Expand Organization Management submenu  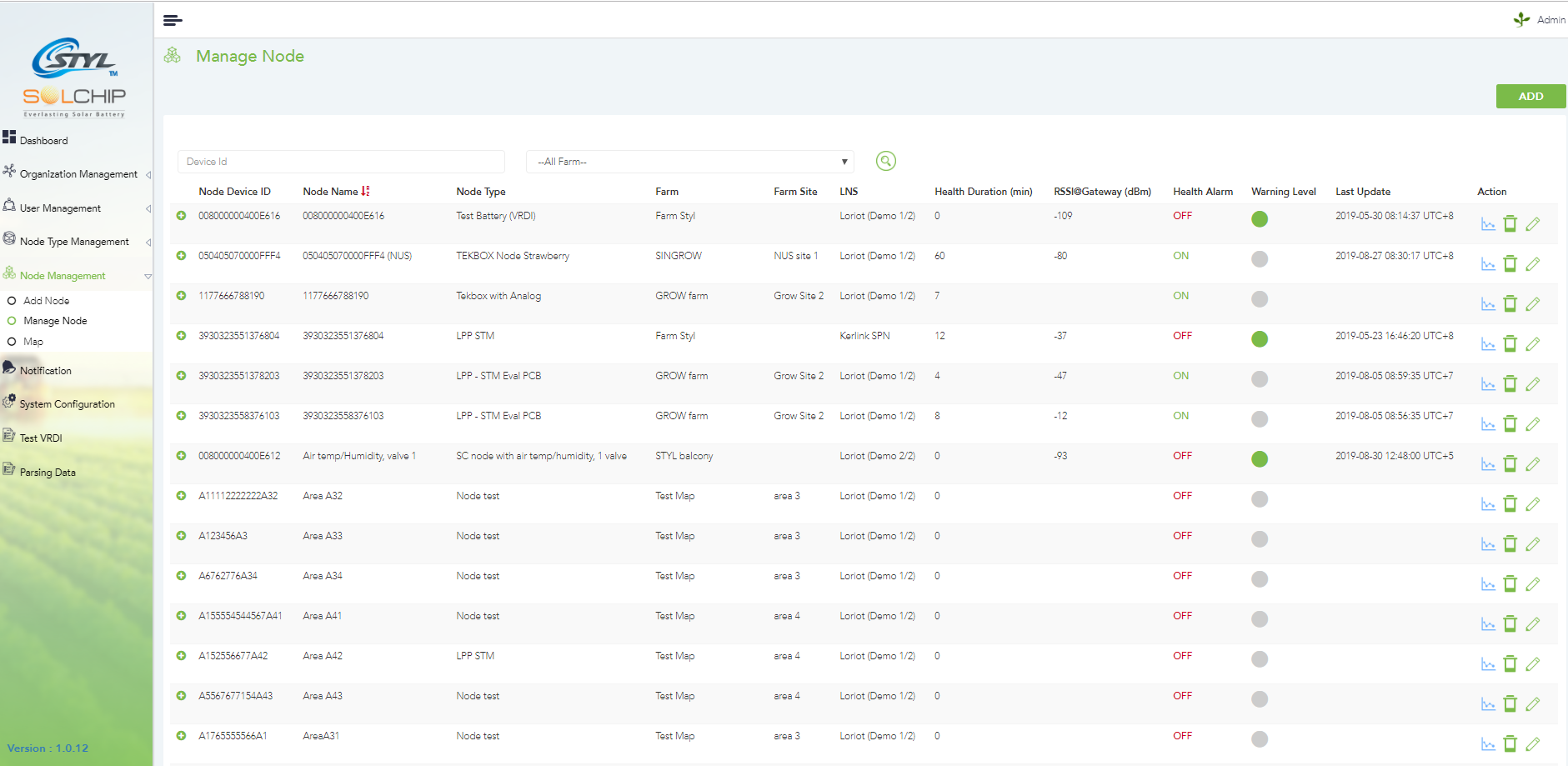point(78,174)
